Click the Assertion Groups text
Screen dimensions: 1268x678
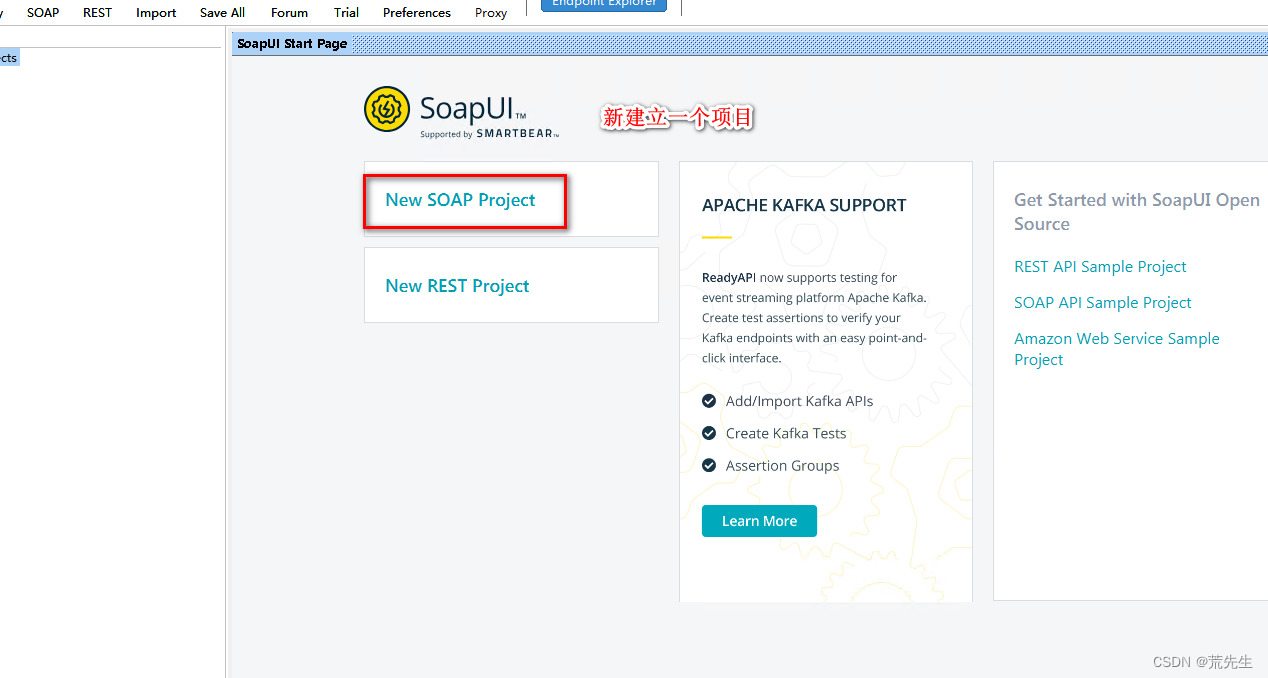coord(782,465)
